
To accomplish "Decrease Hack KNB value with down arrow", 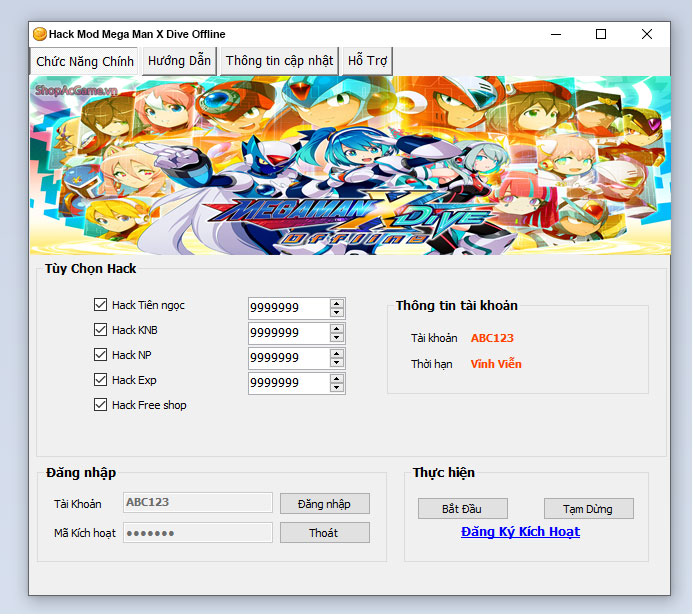I will coord(337,338).
